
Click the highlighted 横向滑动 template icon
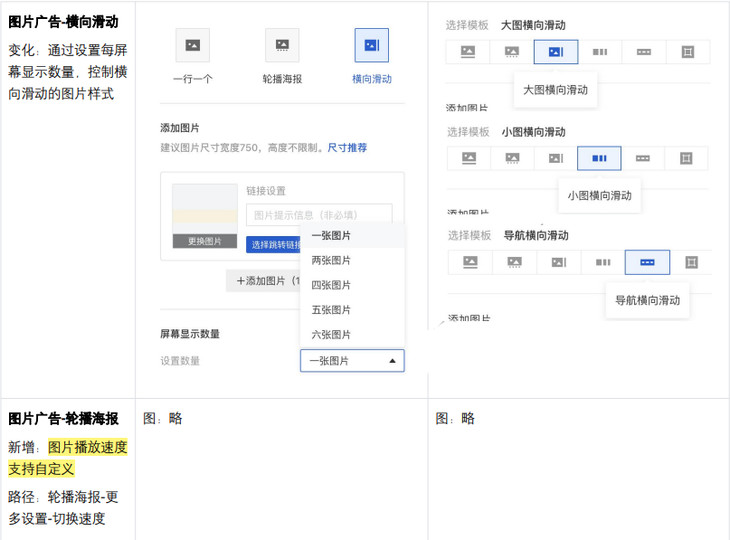371,45
